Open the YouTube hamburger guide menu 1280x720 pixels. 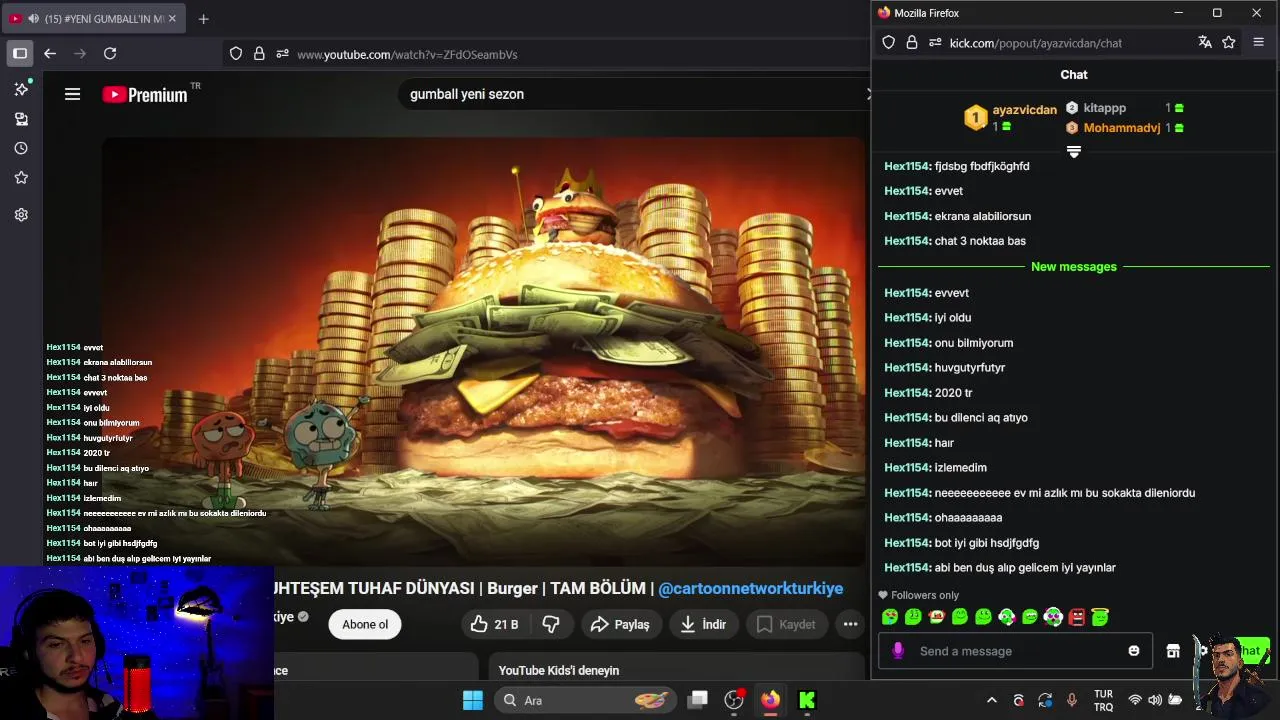coord(72,94)
